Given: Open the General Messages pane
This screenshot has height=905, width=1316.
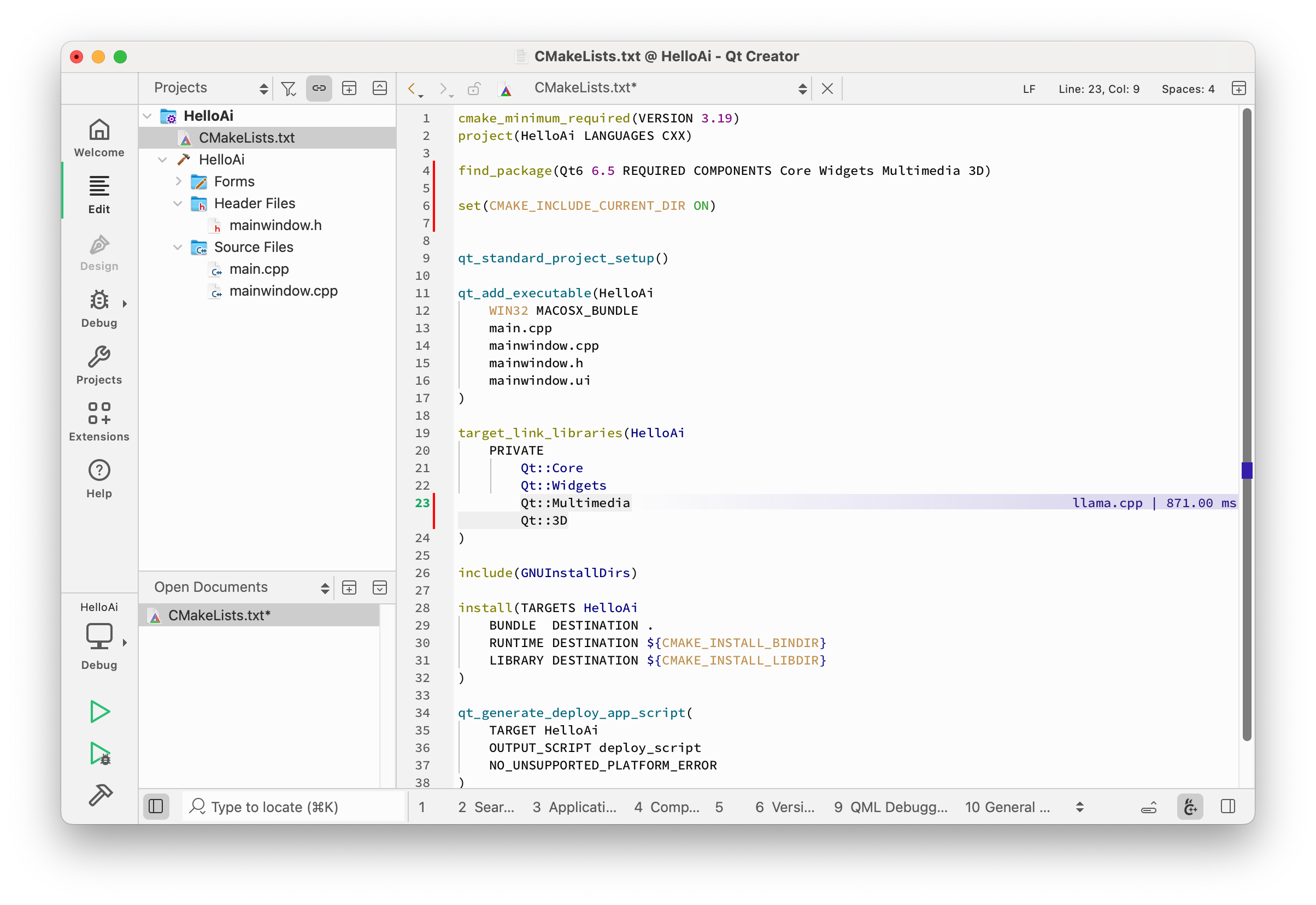Looking at the screenshot, I should click(1007, 807).
